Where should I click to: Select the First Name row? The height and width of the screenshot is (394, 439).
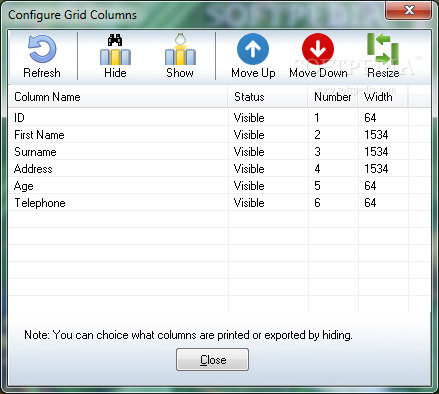[219, 135]
